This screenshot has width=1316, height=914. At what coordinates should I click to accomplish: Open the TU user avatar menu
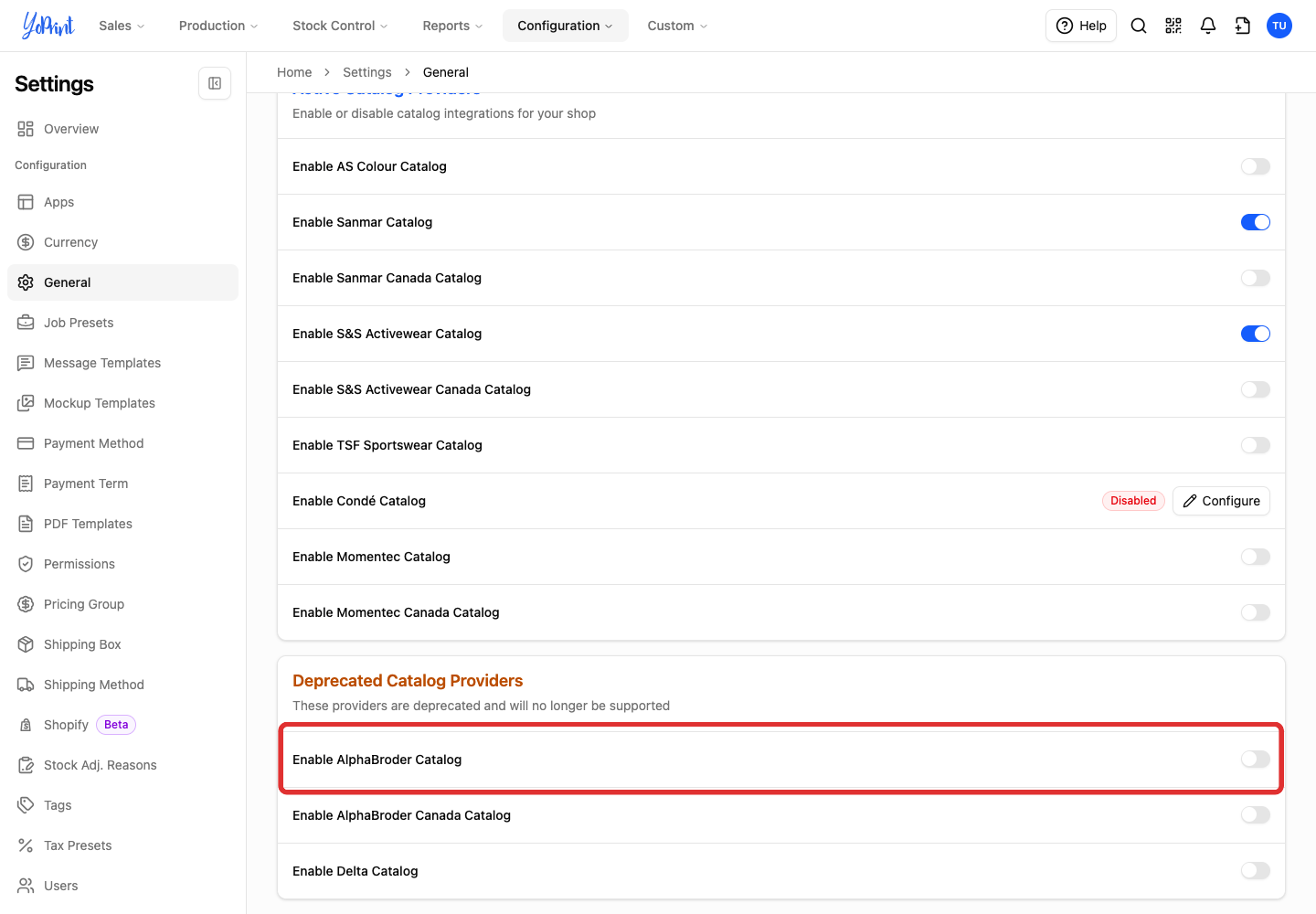coord(1279,26)
